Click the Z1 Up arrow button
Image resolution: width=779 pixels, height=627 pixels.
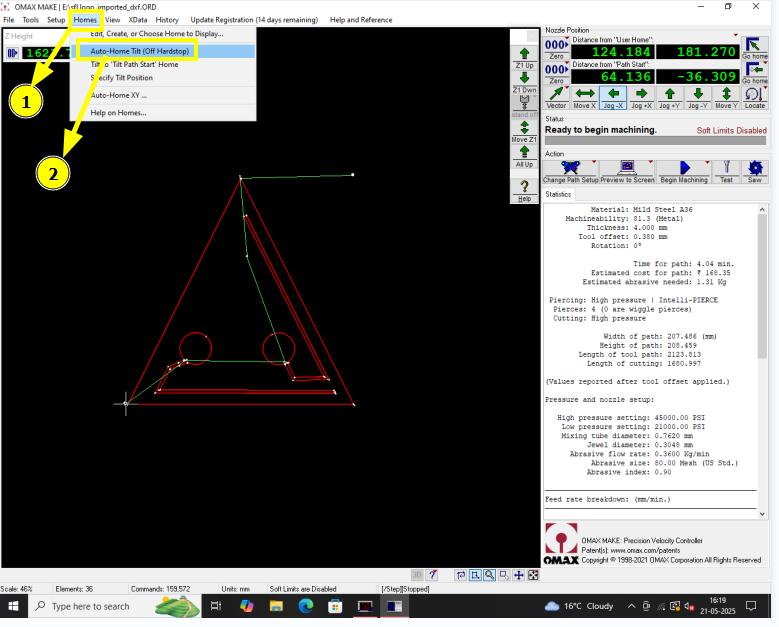[524, 58]
